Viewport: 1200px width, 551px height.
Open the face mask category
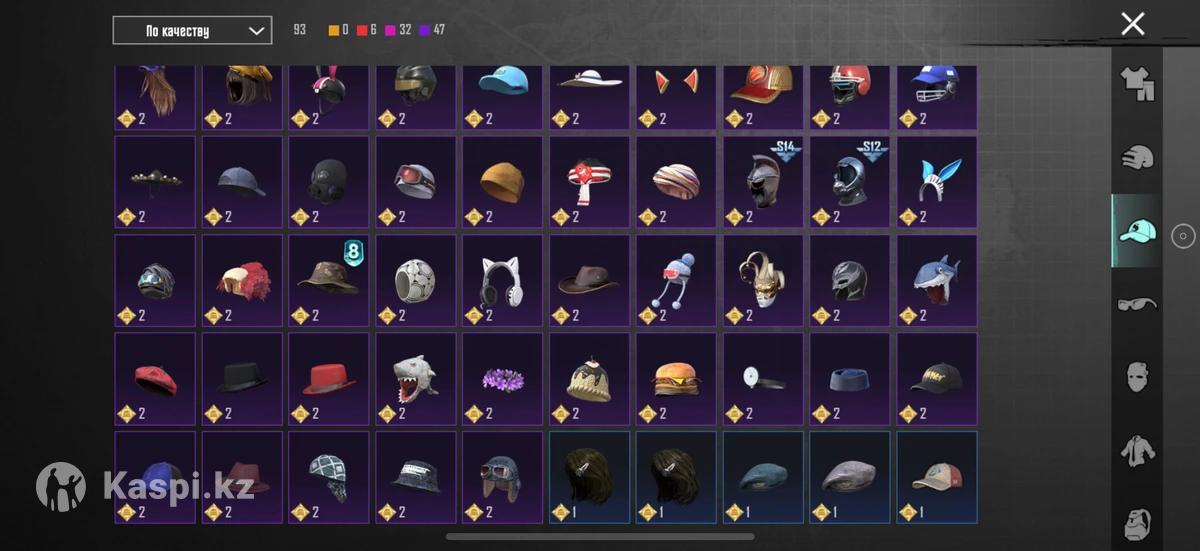[1137, 377]
